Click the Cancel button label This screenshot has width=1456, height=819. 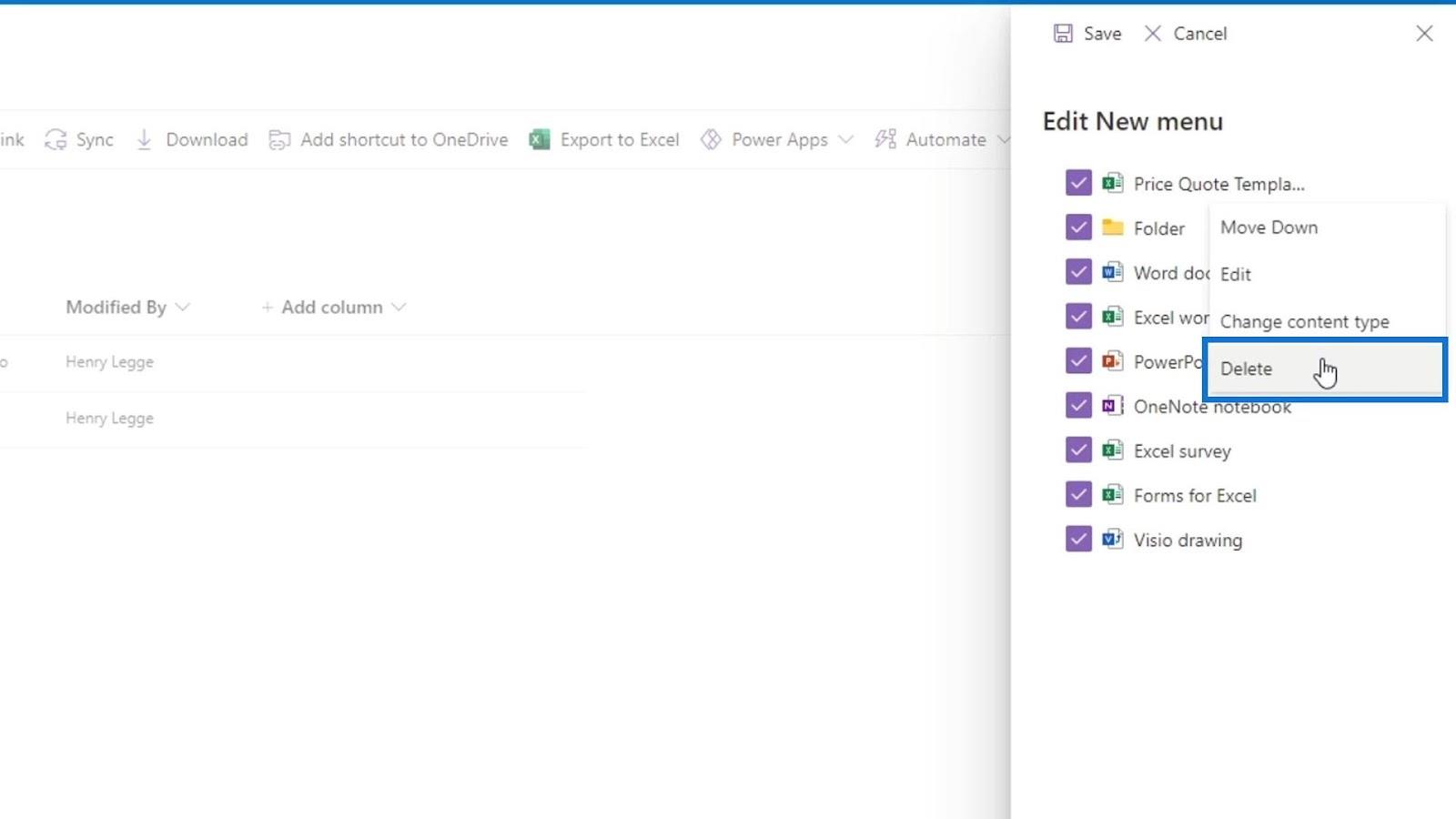(x=1200, y=34)
